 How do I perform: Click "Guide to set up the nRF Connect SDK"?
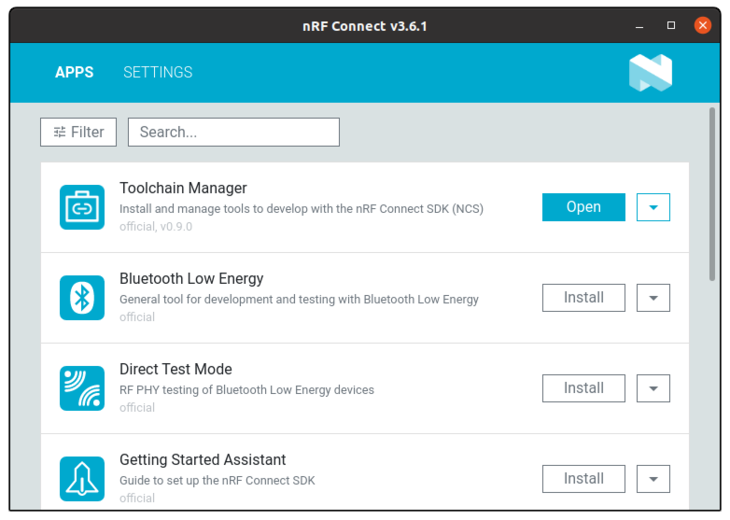(217, 480)
